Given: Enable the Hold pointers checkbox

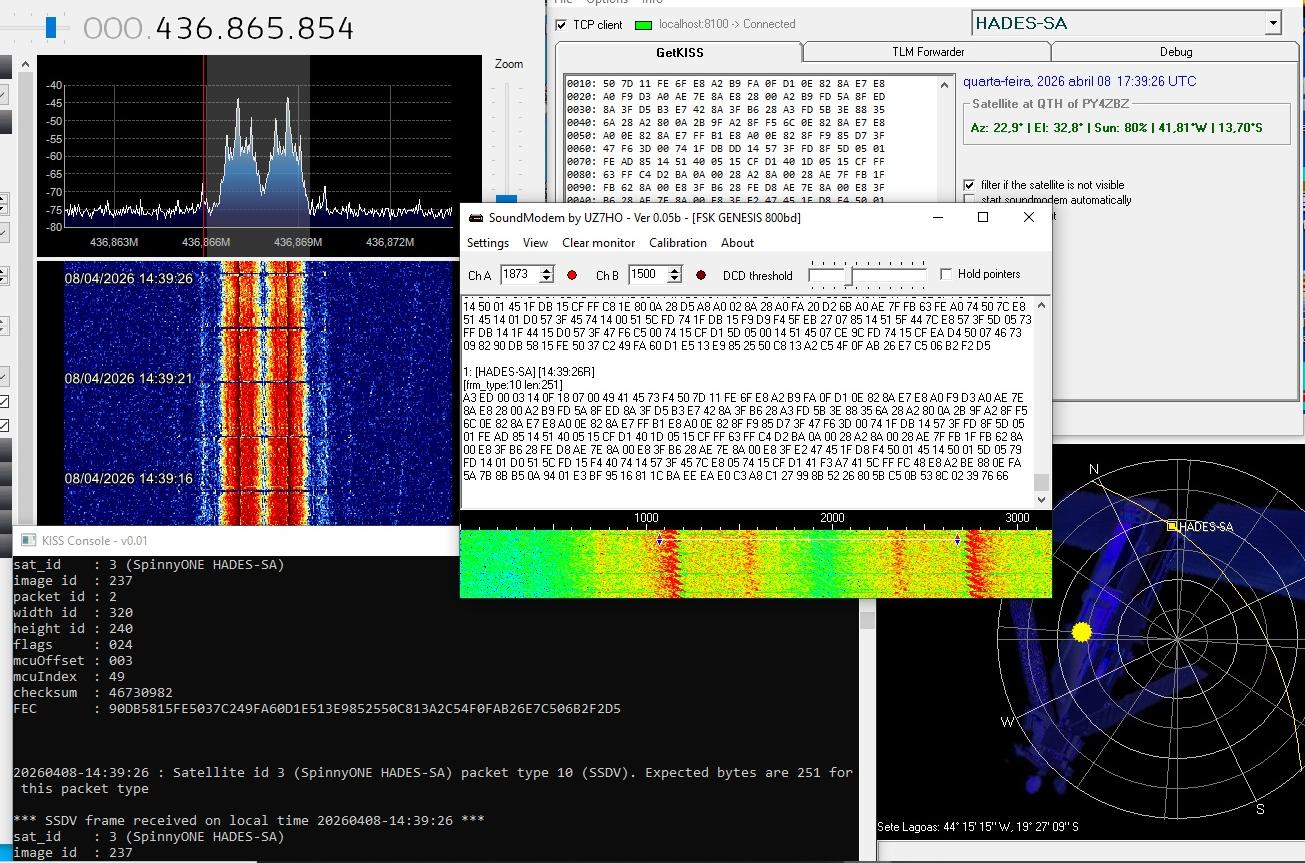Looking at the screenshot, I should coord(946,274).
